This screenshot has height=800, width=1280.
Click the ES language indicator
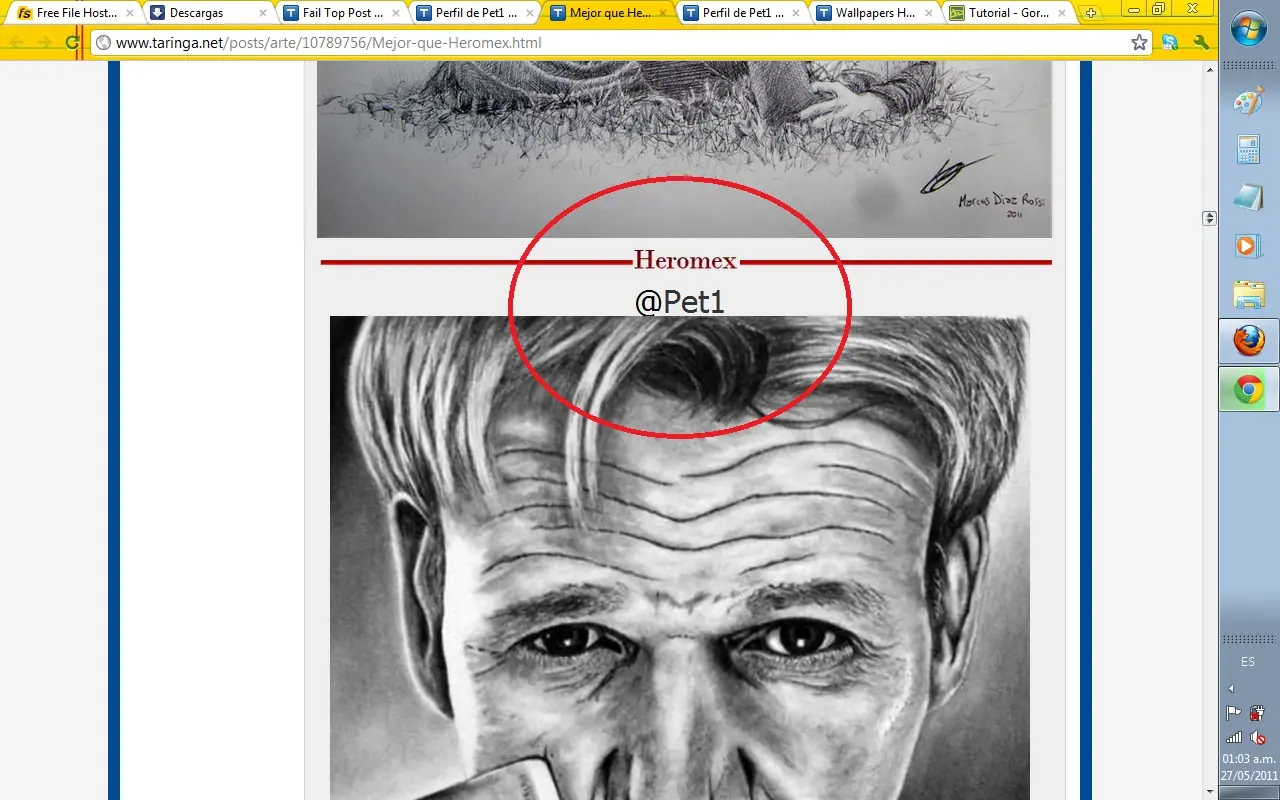tap(1248, 662)
